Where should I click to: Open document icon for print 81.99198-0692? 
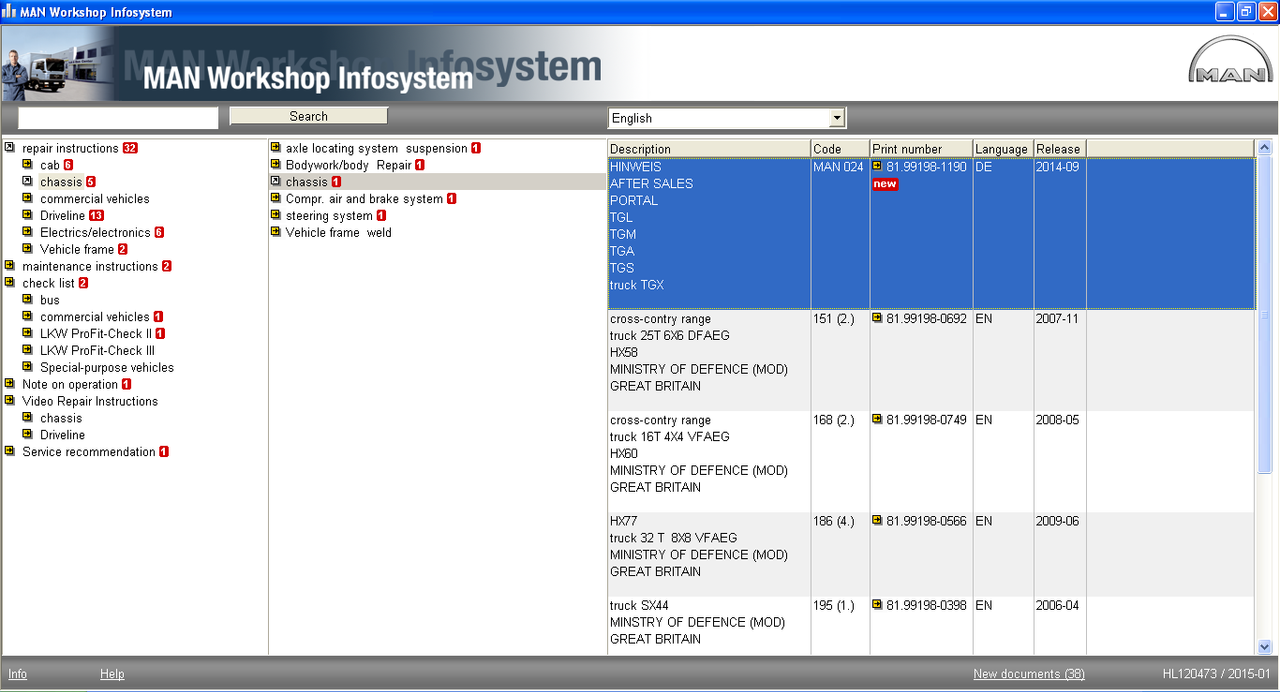click(877, 318)
